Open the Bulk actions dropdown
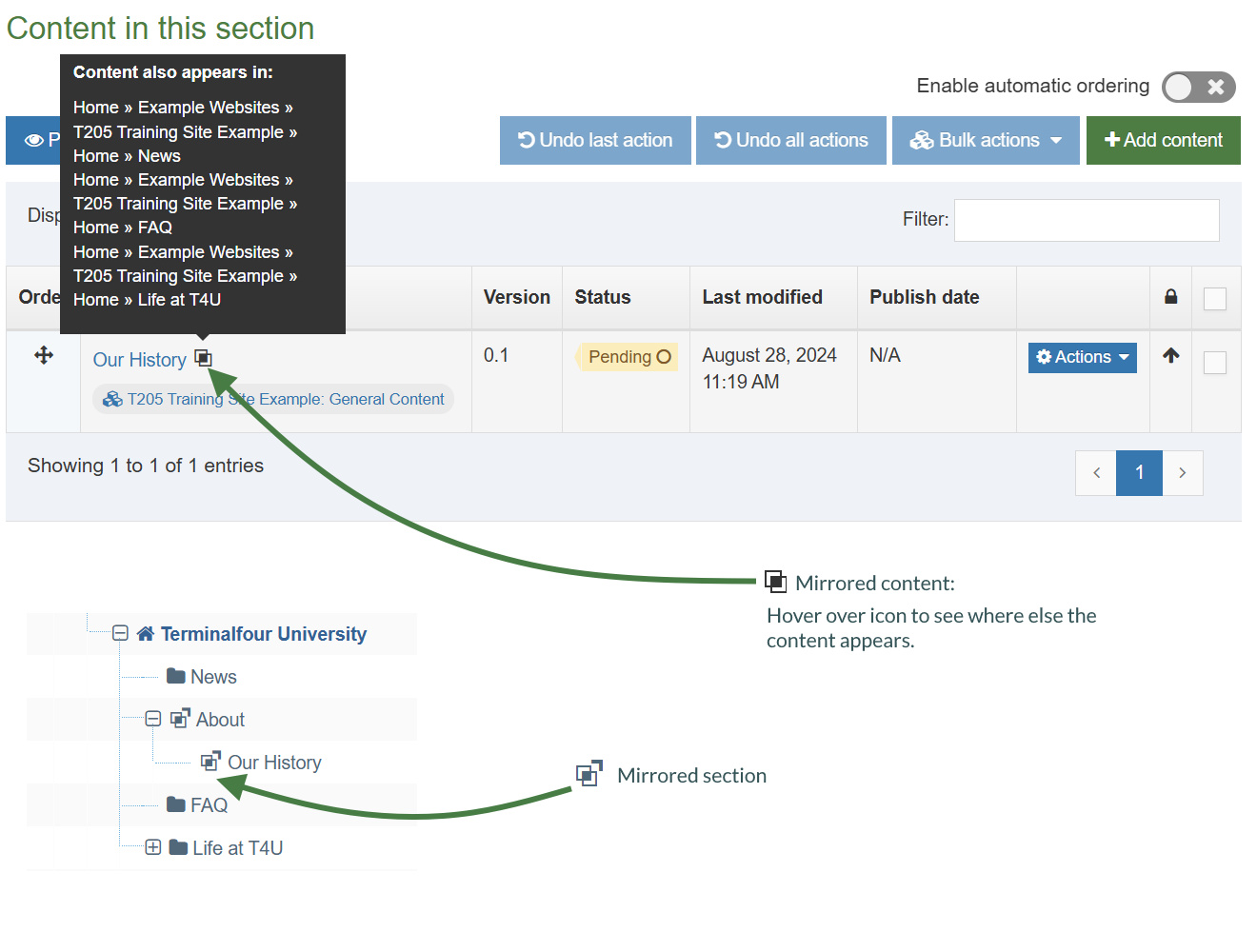This screenshot has width=1257, height=952. point(986,141)
